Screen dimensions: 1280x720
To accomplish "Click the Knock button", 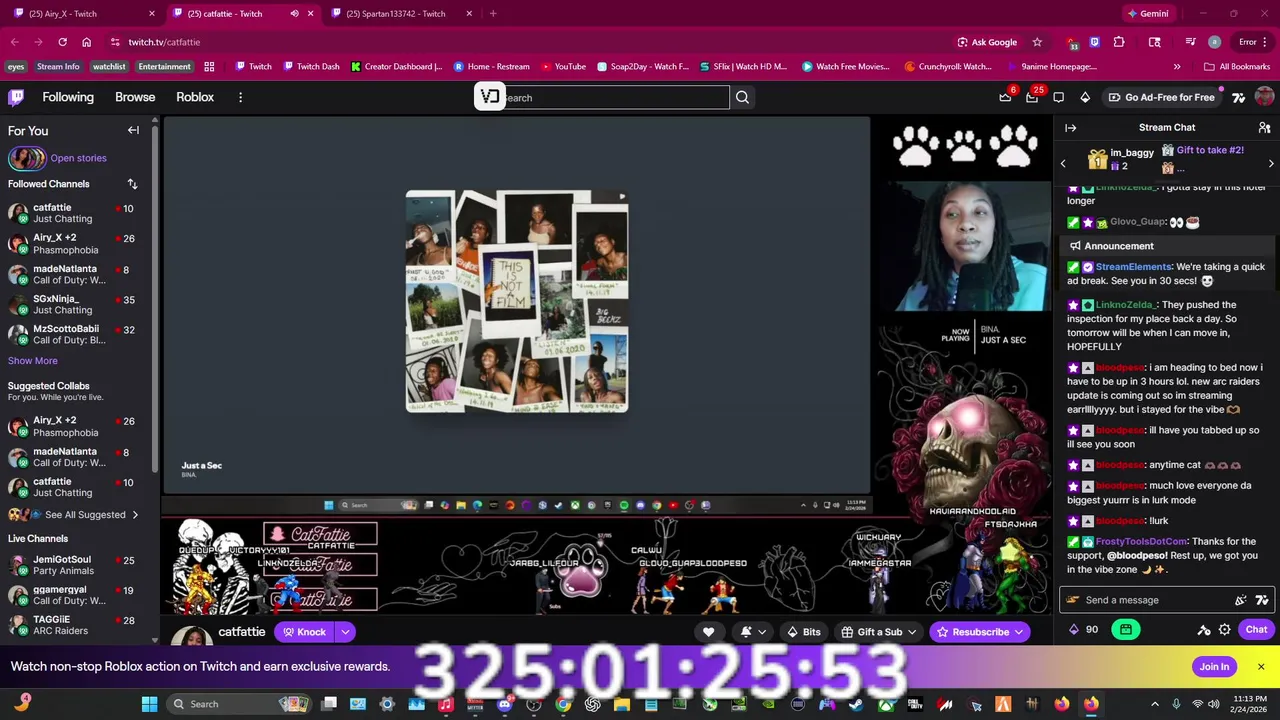I will pos(305,632).
